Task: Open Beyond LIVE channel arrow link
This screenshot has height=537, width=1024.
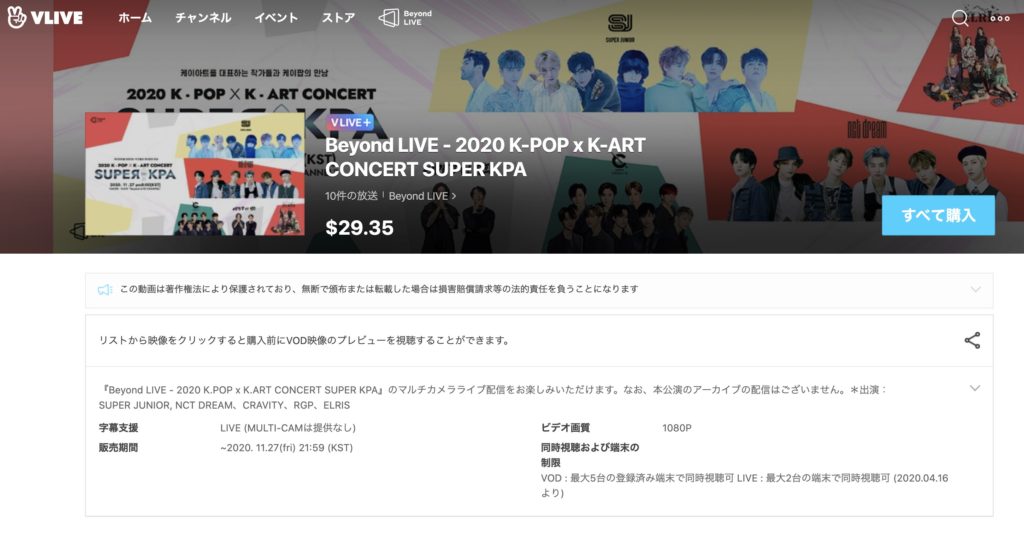Action: (x=423, y=196)
